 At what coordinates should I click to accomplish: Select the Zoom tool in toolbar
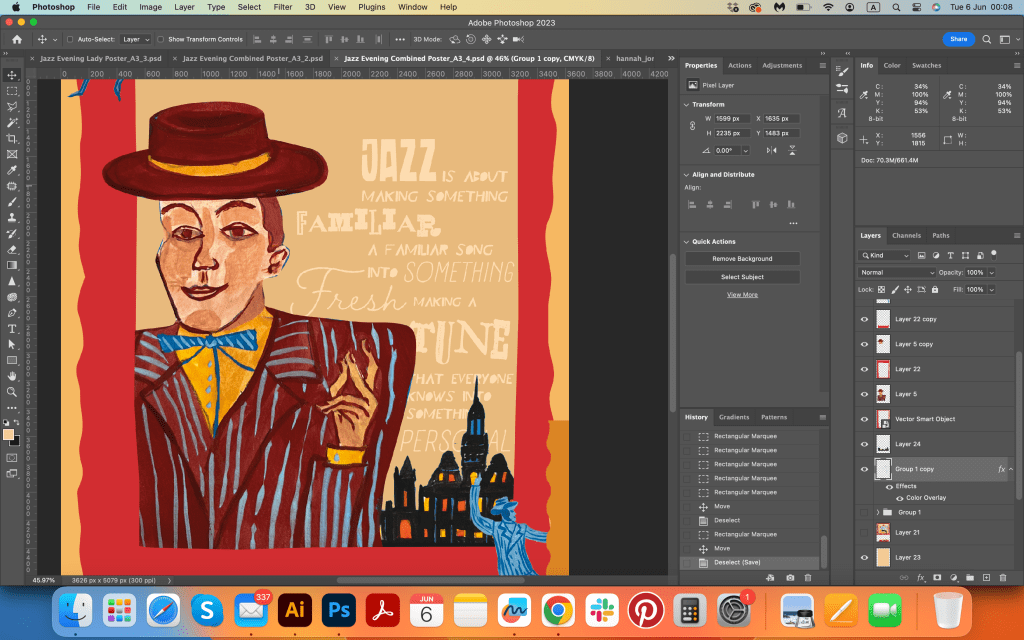[x=12, y=391]
